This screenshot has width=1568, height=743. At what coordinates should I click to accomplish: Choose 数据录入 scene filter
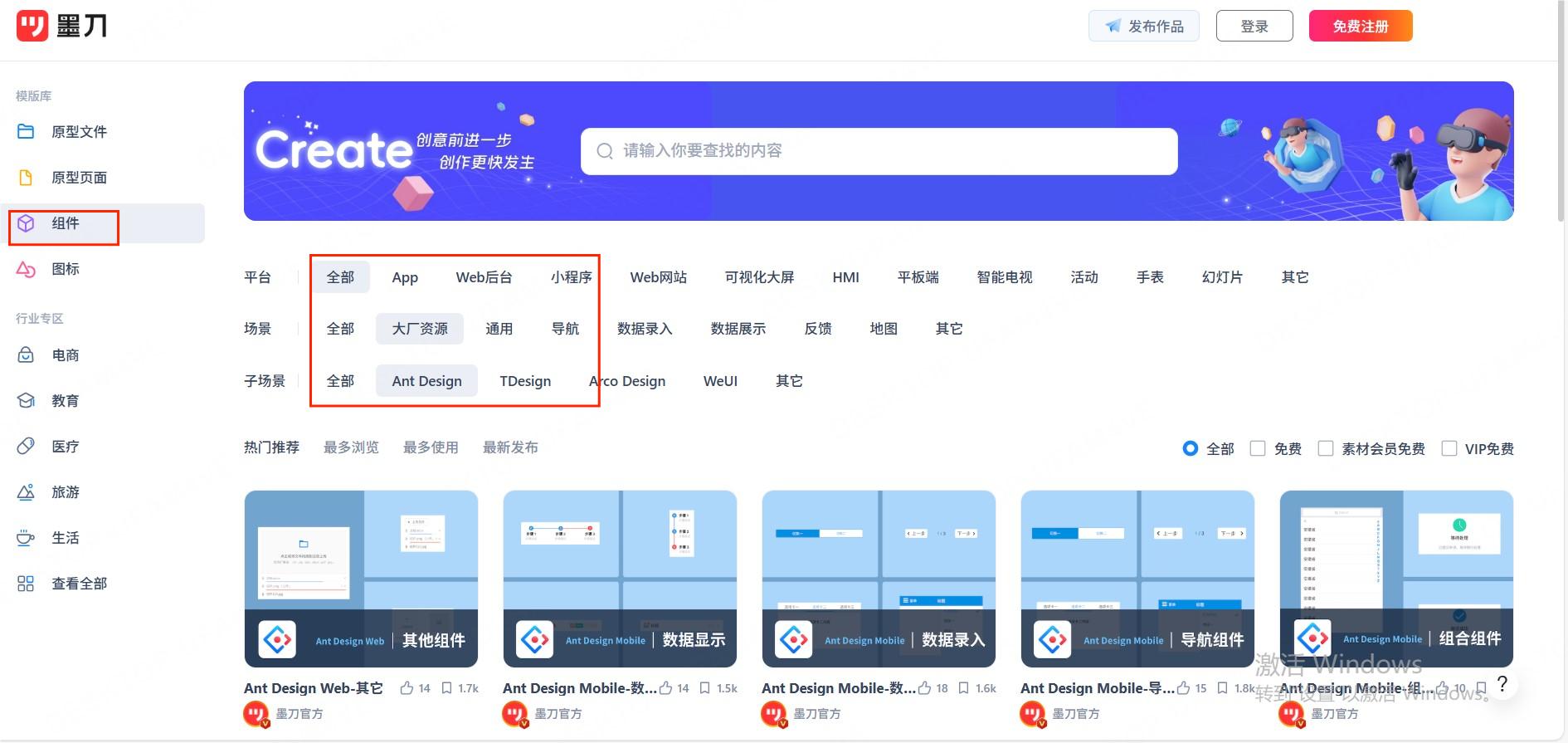point(645,329)
